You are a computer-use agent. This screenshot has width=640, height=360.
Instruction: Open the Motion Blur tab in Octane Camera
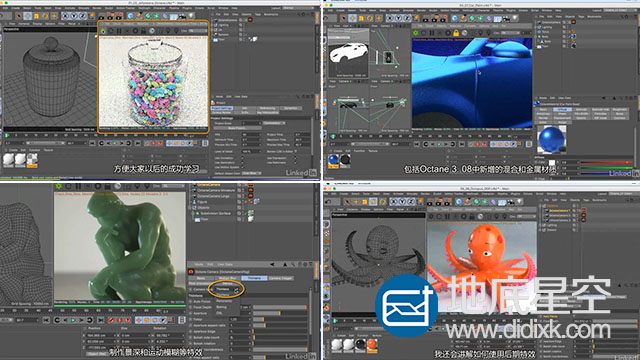pos(227,278)
